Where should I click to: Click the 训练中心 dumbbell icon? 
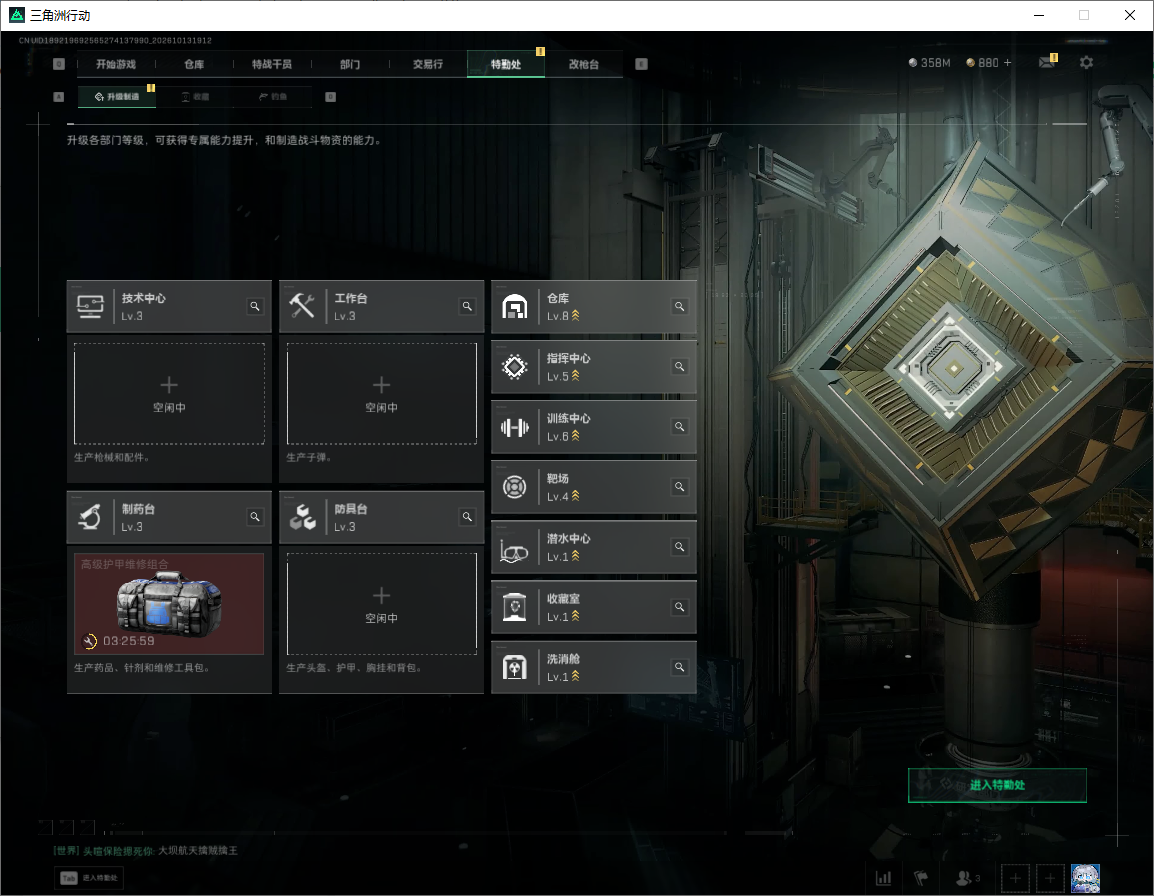pos(514,427)
